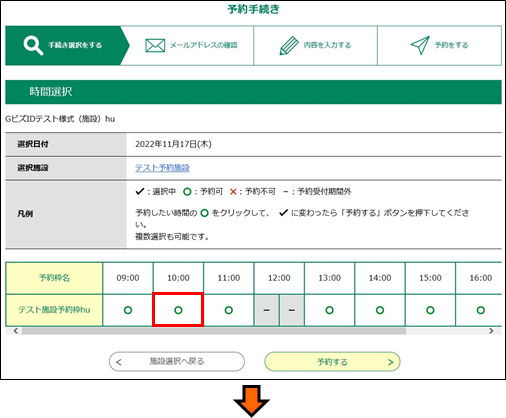Select the 09:00 available slot circle
The image size is (506, 418).
(128, 310)
